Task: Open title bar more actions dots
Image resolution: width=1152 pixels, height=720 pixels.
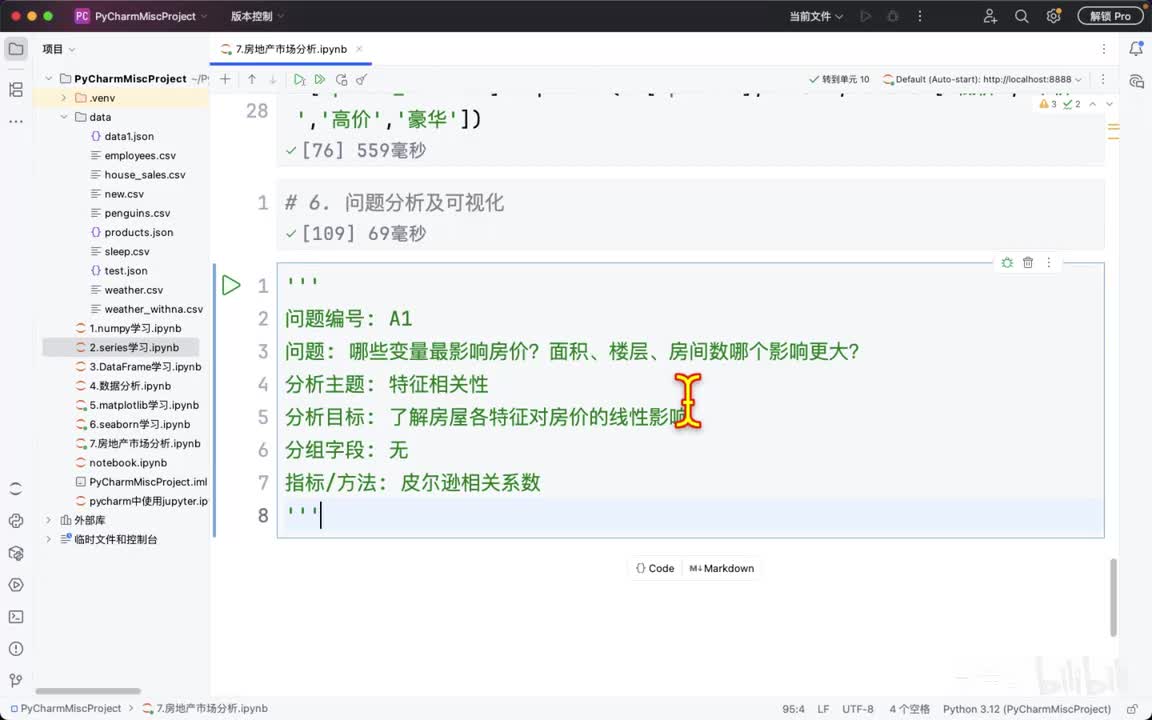Action: (920, 16)
